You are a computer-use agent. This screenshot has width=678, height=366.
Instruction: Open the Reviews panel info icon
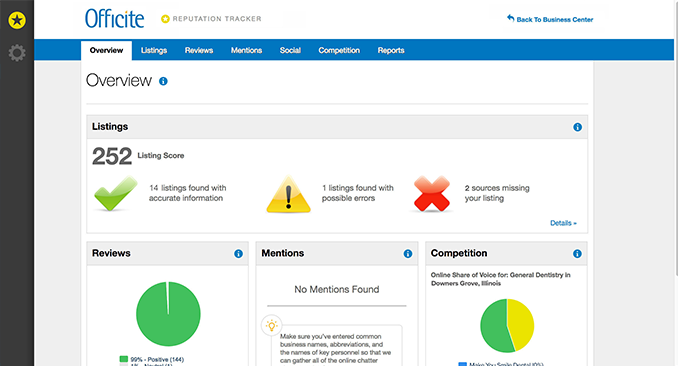pyautogui.click(x=238, y=254)
